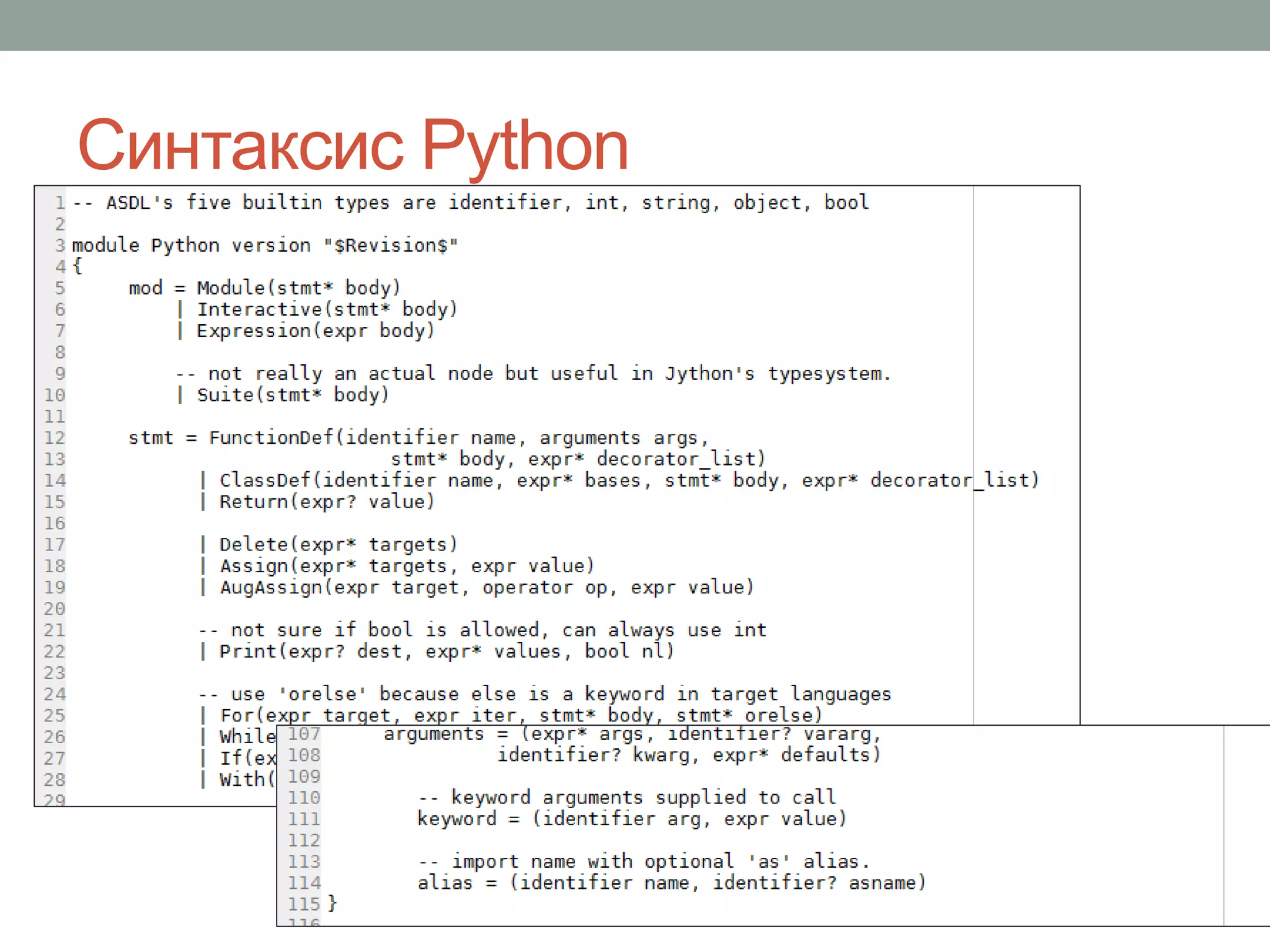The image size is (1270, 952).
Task: Select line 'stmt* body, expr* decorator_list)'
Action: click(578, 459)
